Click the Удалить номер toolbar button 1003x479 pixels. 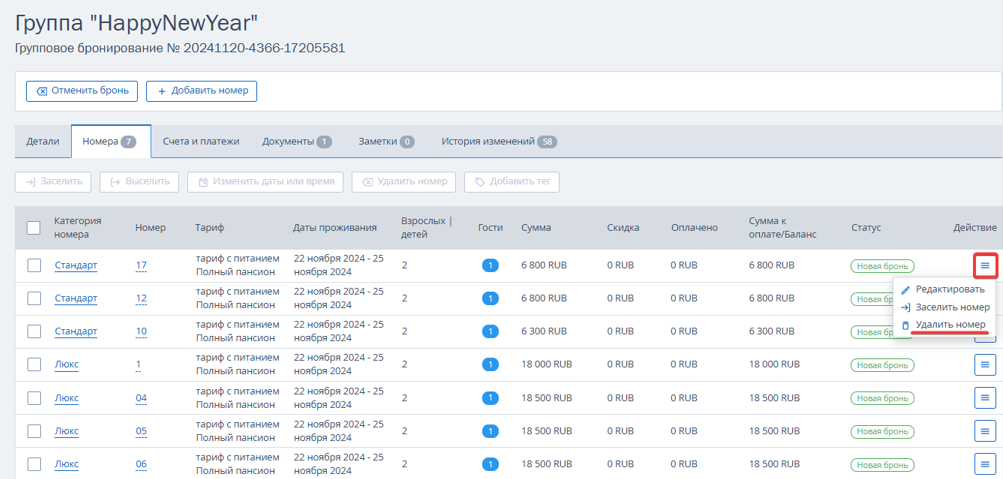coord(404,182)
